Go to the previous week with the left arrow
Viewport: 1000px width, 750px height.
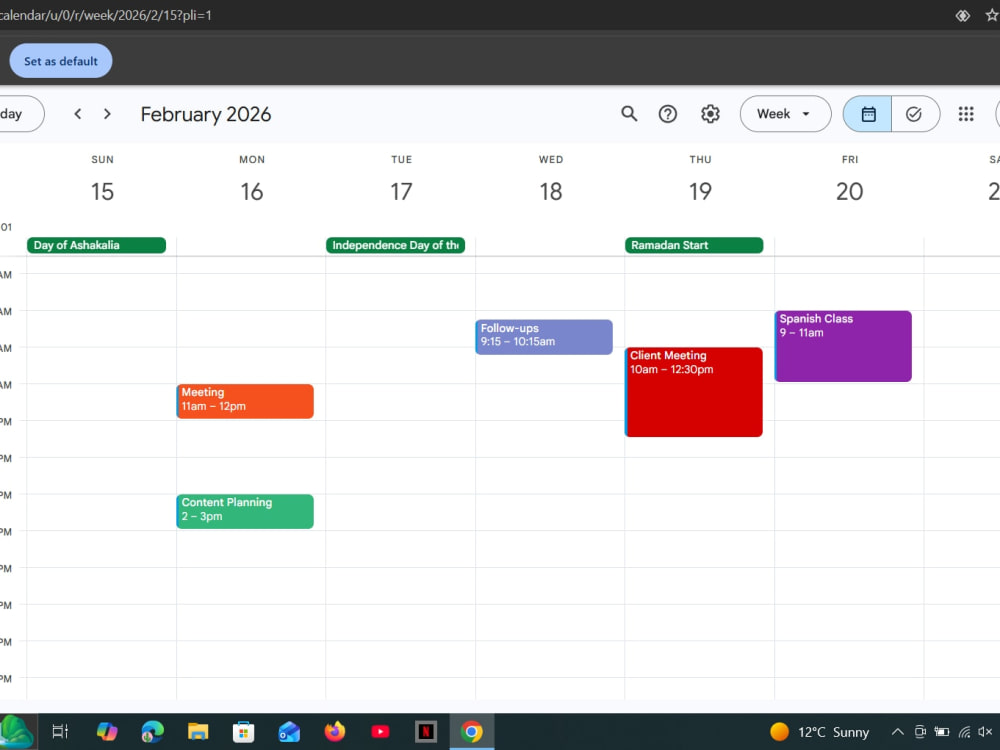pos(78,114)
